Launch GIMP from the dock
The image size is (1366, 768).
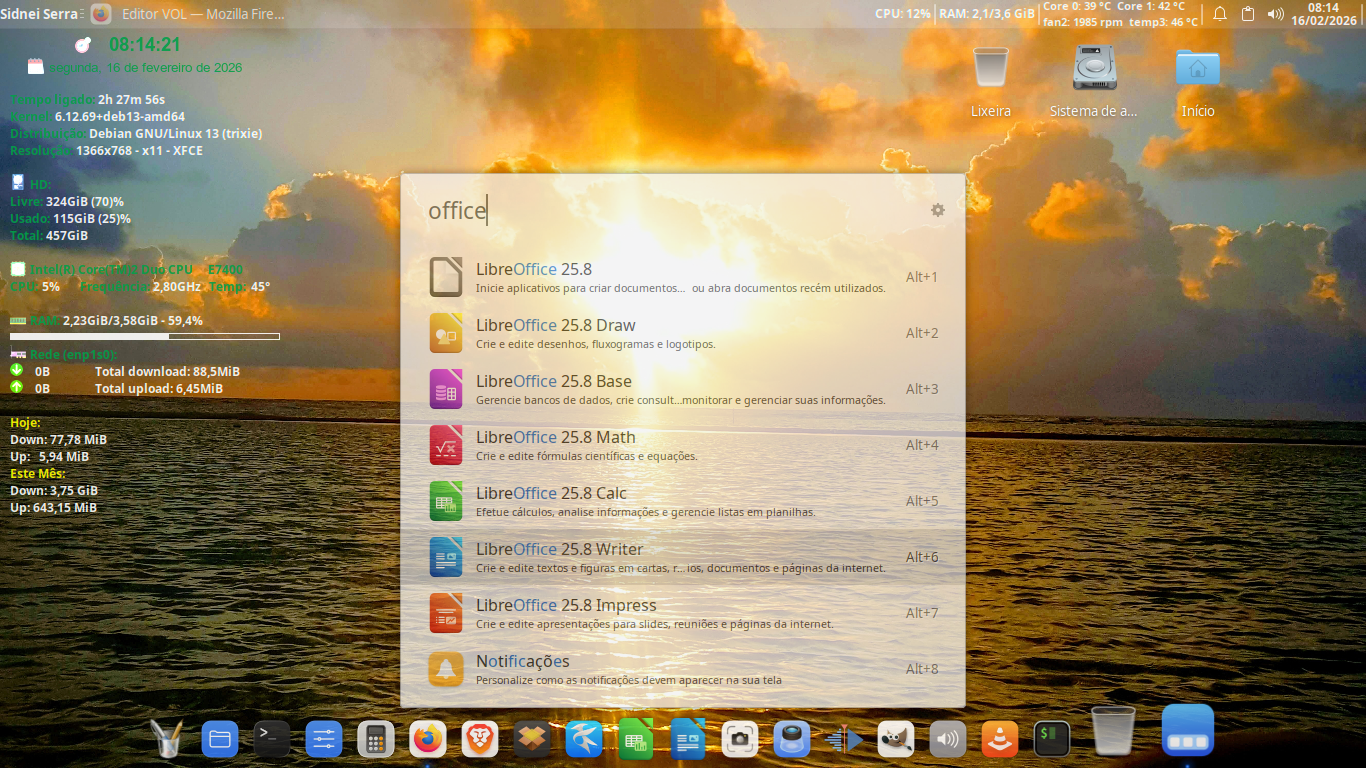pyautogui.click(x=895, y=740)
